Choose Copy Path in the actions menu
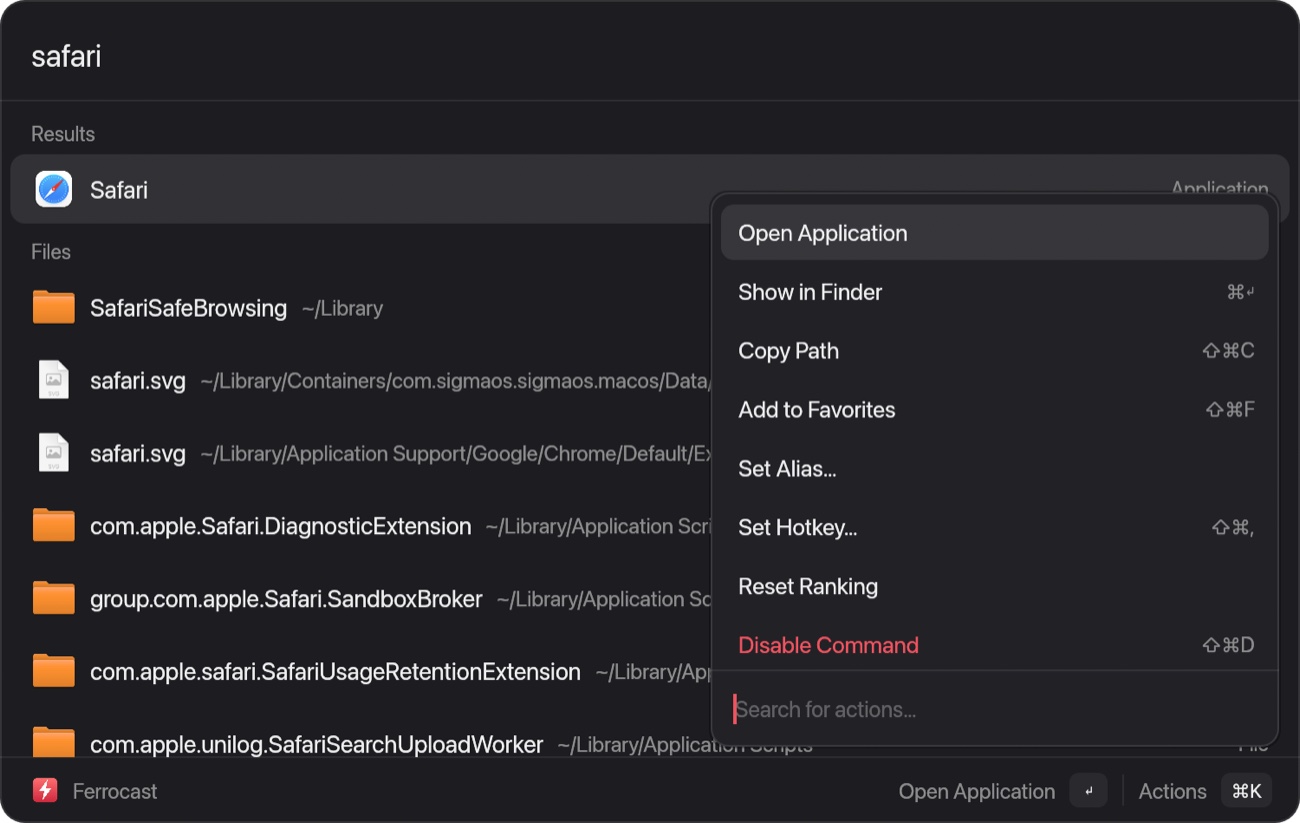The width and height of the screenshot is (1300, 823). click(995, 351)
